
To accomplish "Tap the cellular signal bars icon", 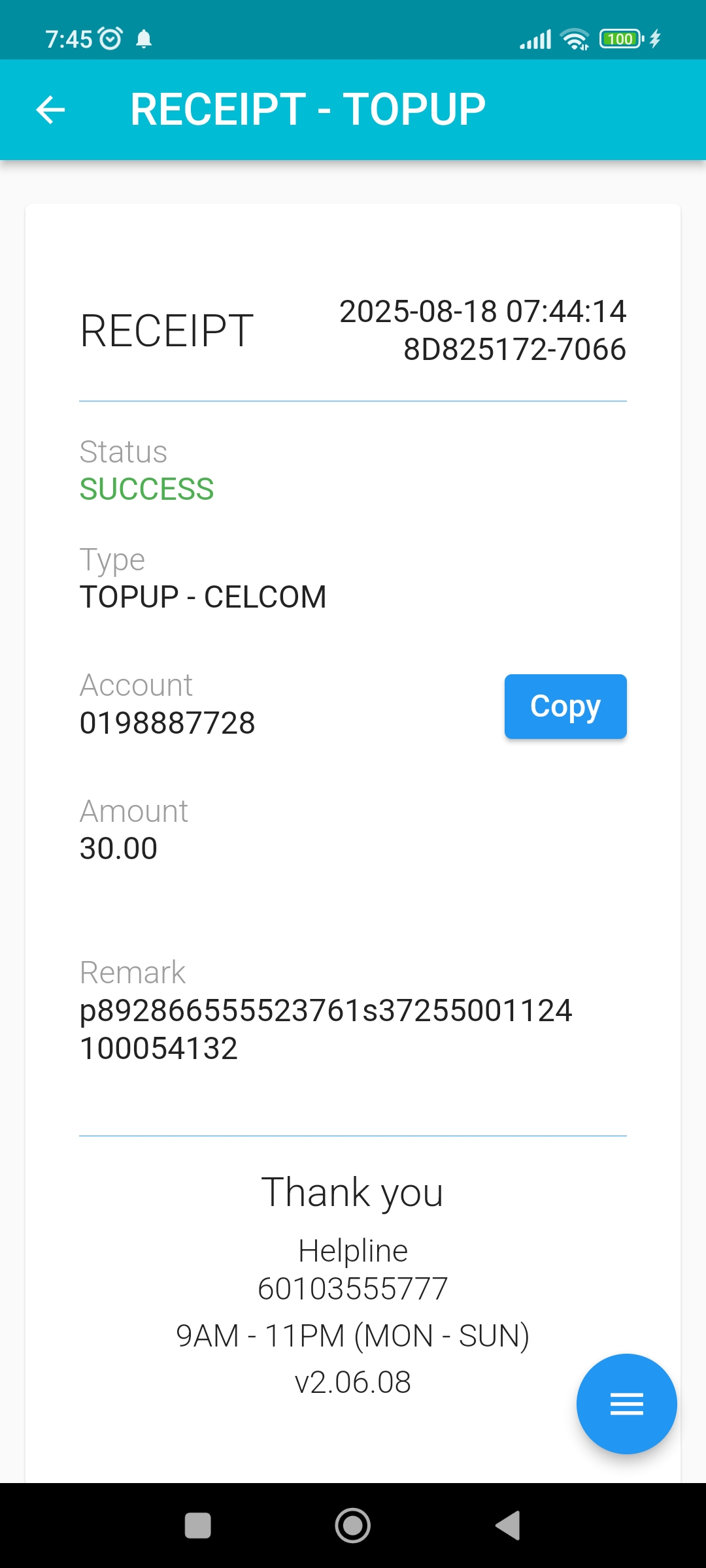I will [x=535, y=39].
